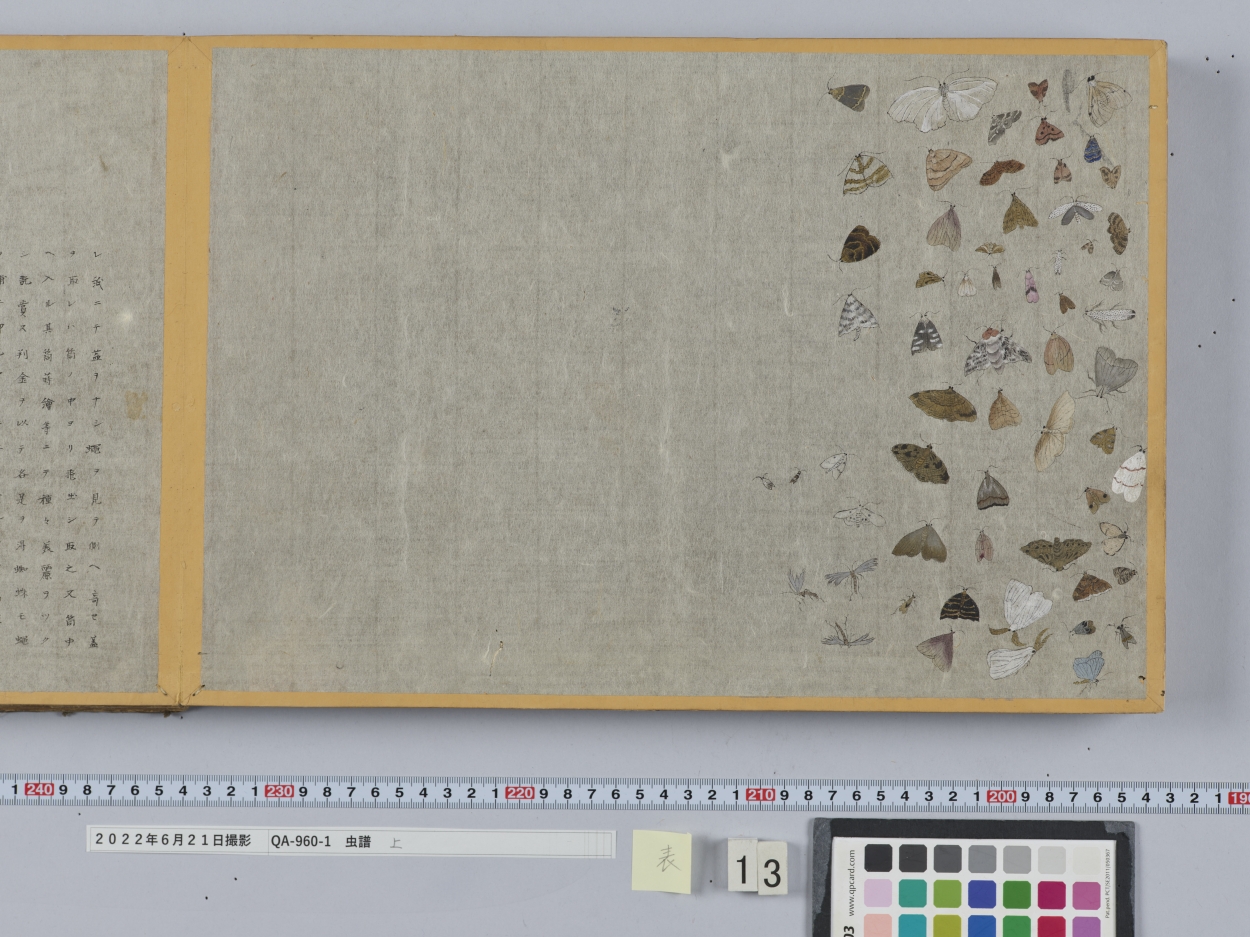This screenshot has height=937, width=1250.
Task: Pick the magenta swatch in the second row
Action: point(1051,895)
